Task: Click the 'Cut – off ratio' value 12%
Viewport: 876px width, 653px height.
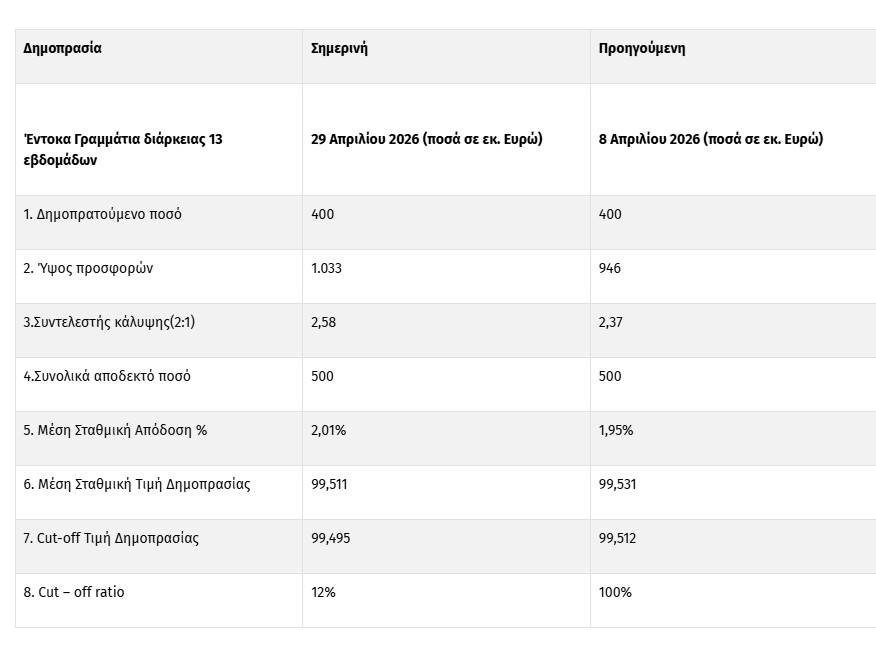Action: [324, 592]
